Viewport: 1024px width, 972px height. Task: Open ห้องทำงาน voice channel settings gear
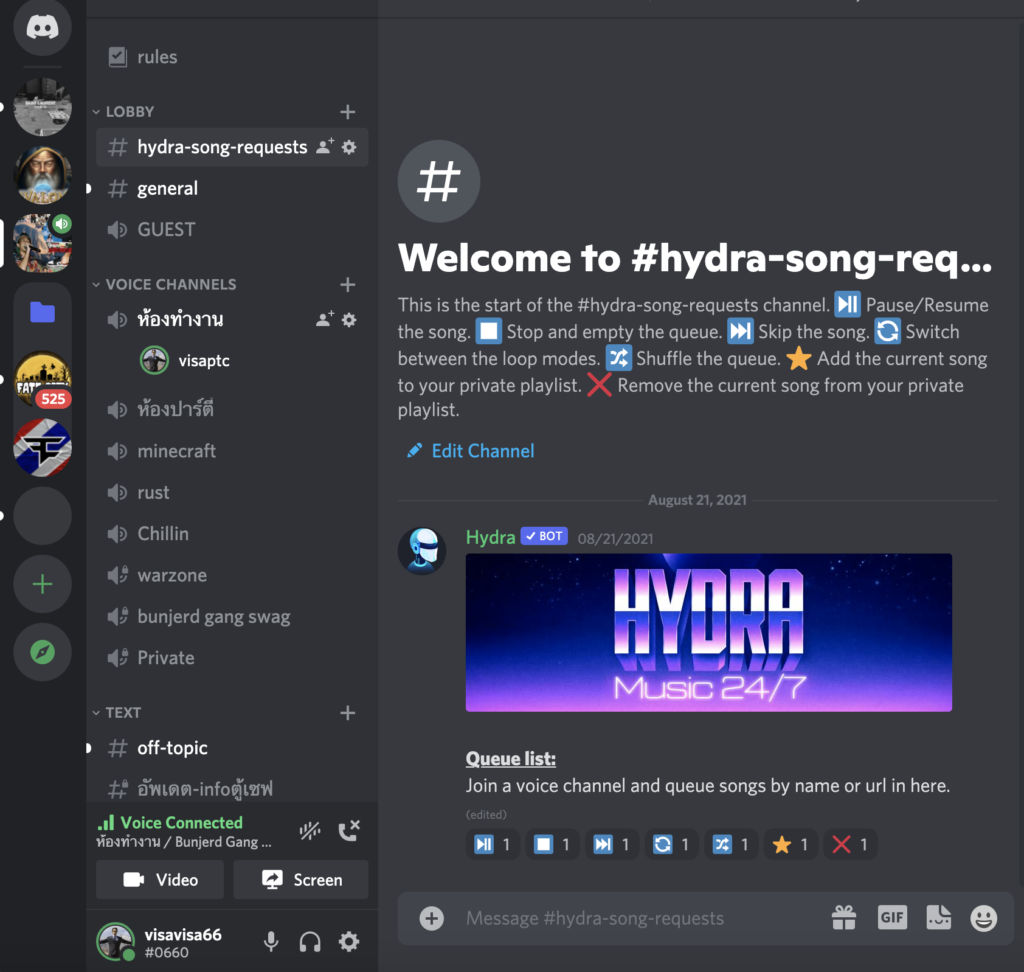[x=349, y=319]
